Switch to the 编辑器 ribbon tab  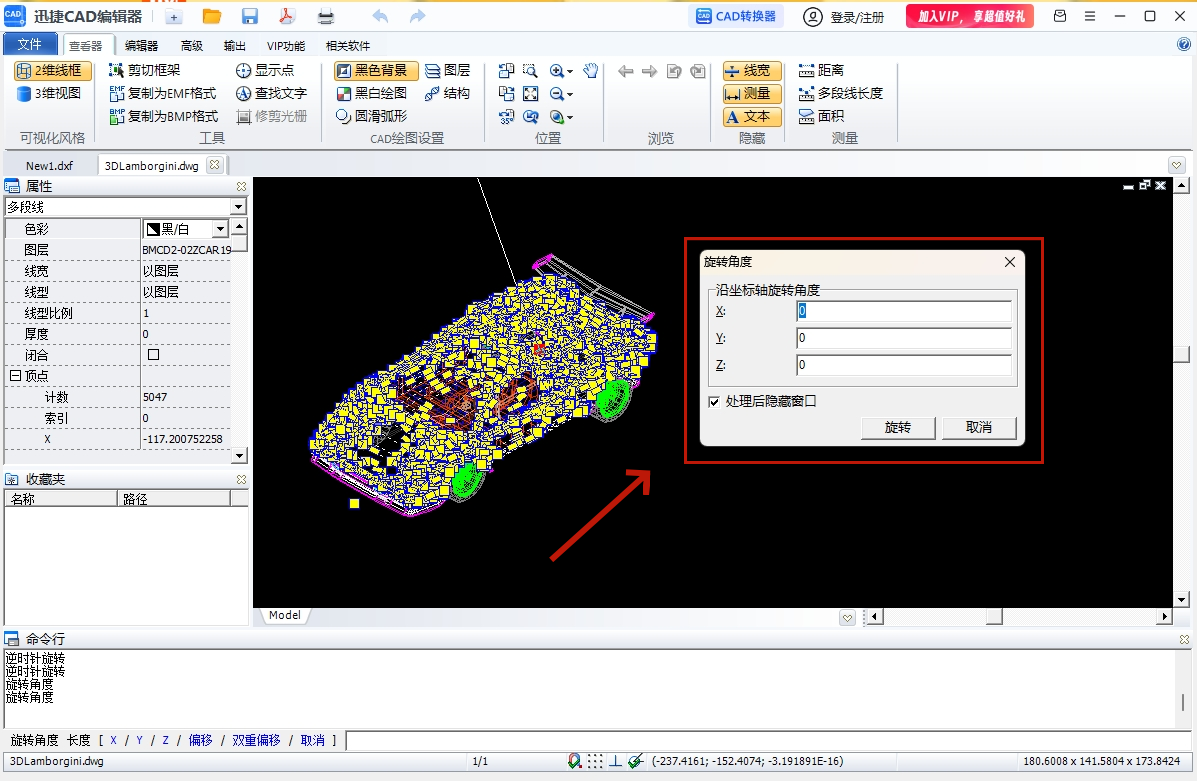[141, 46]
